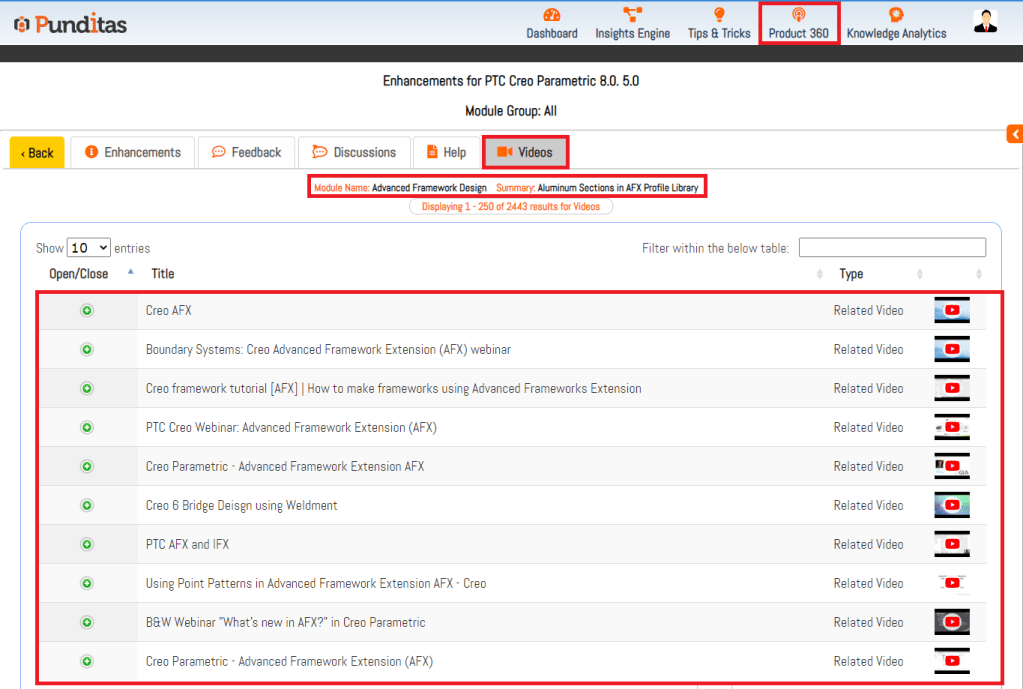Expand the PTC AFX and IFX row
The width and height of the screenshot is (1023, 689).
click(x=87, y=545)
